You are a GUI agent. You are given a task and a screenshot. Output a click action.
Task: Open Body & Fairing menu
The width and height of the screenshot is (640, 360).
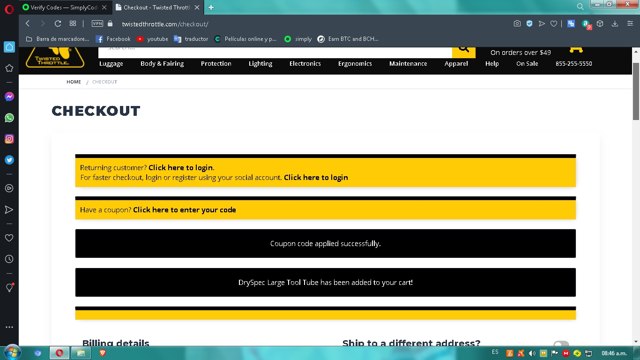pos(162,64)
